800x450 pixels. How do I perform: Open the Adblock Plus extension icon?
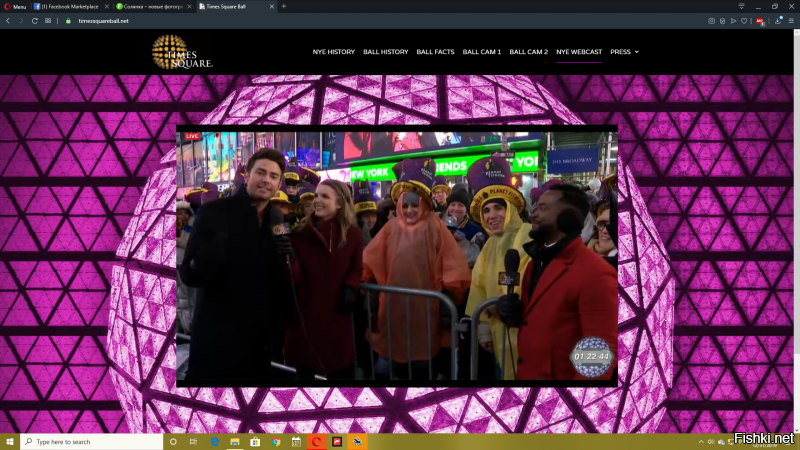[760, 21]
